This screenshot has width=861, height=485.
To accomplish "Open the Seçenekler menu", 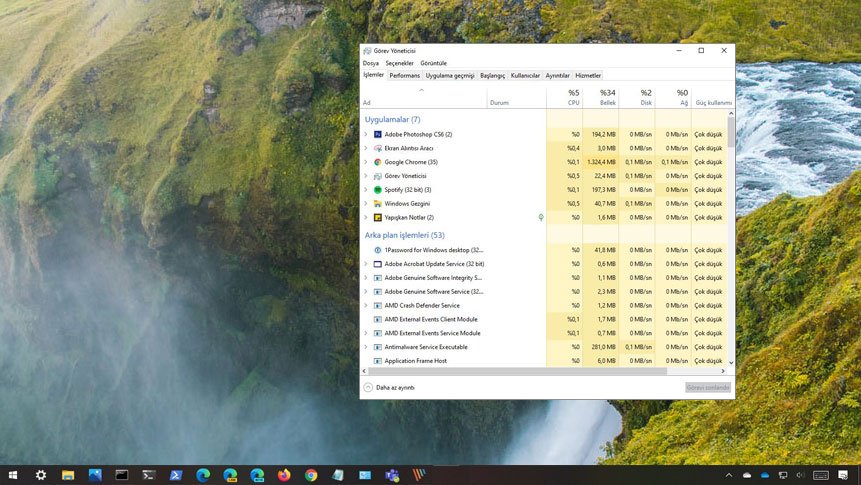I will (399, 63).
